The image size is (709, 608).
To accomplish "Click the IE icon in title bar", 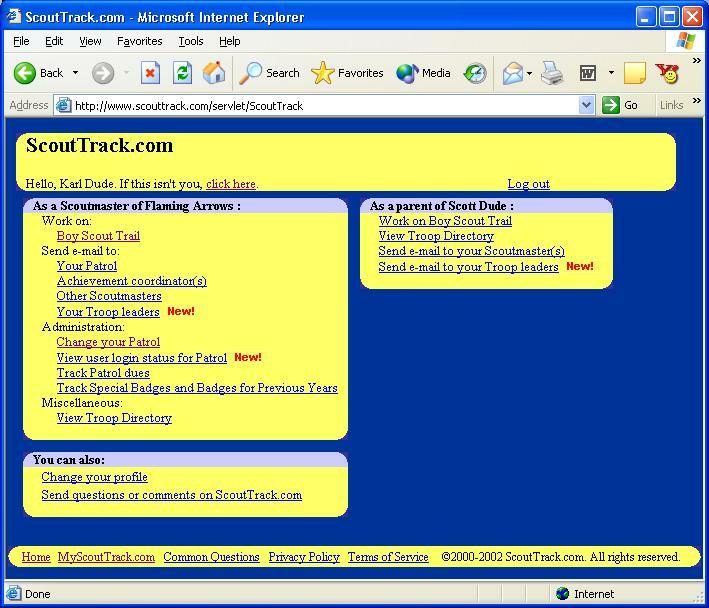I will (x=14, y=16).
